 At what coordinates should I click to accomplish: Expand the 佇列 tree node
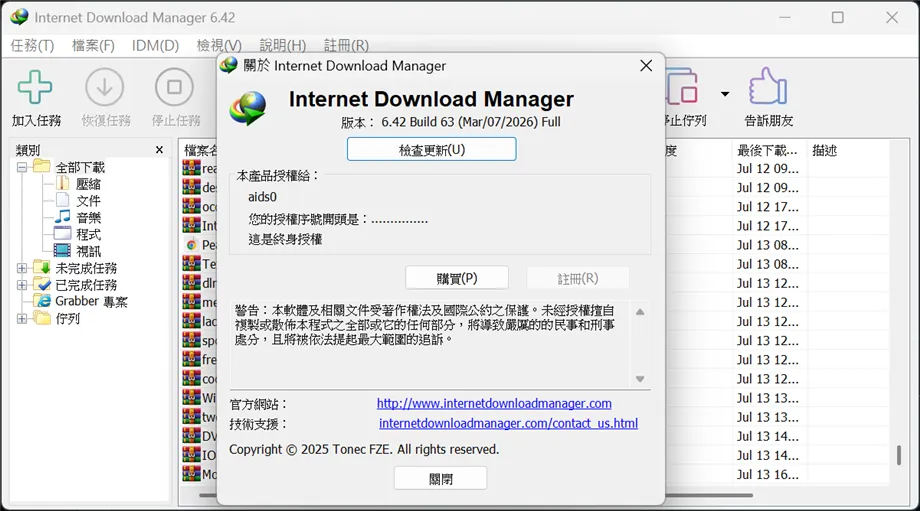pos(22,319)
